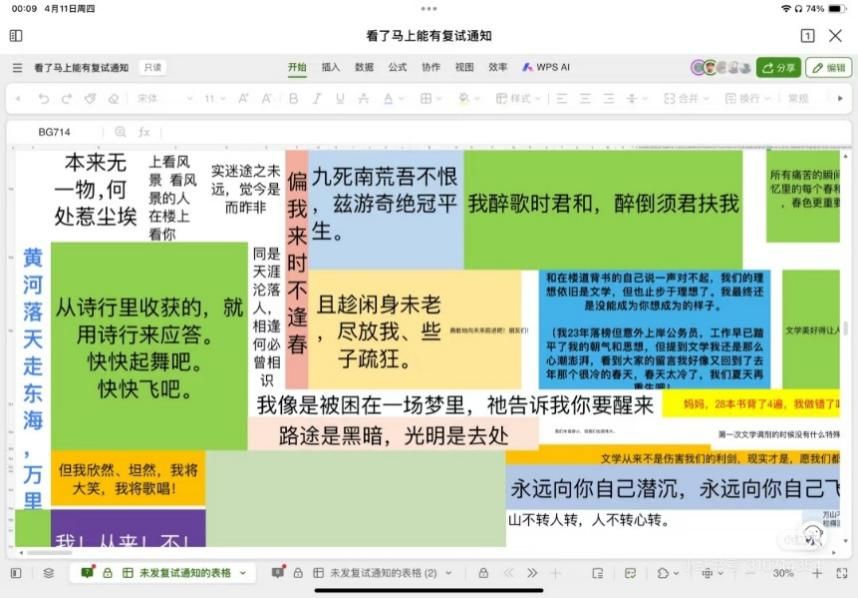Open the 数据 tab

364,67
